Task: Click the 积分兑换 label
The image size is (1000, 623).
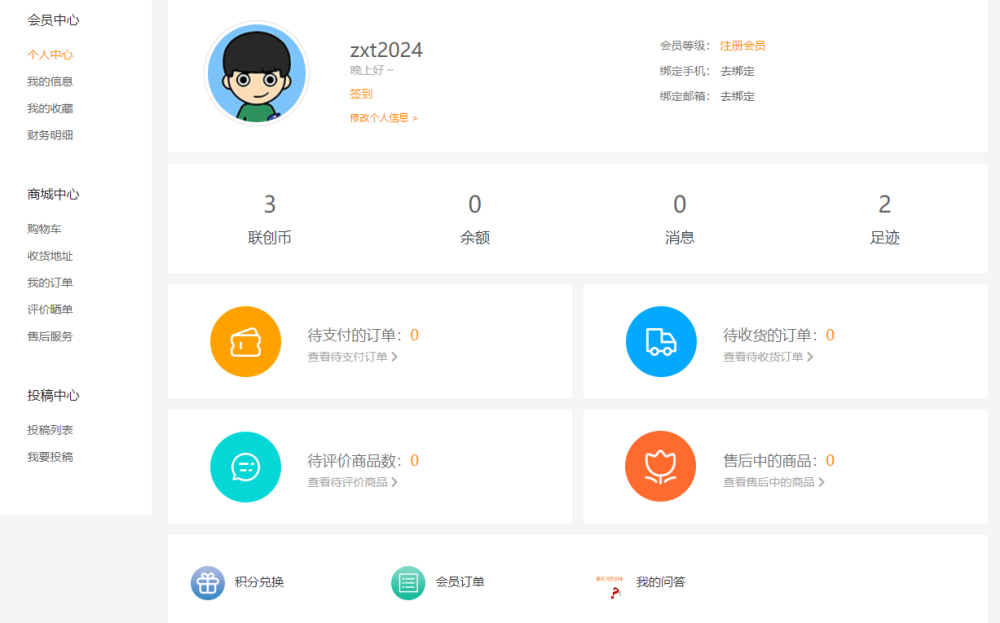Action: coord(259,582)
